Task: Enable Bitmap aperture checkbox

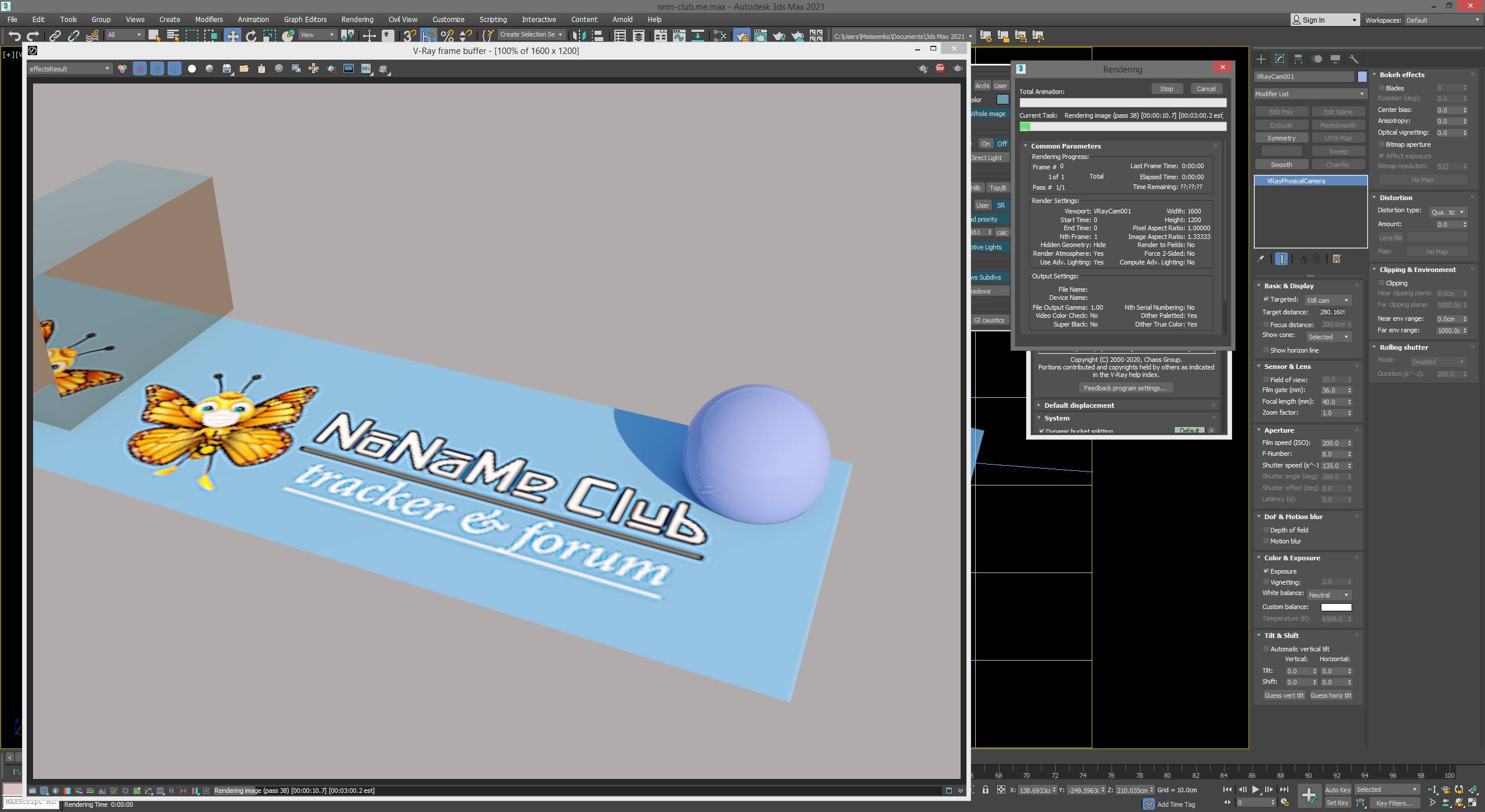Action: [x=1382, y=144]
